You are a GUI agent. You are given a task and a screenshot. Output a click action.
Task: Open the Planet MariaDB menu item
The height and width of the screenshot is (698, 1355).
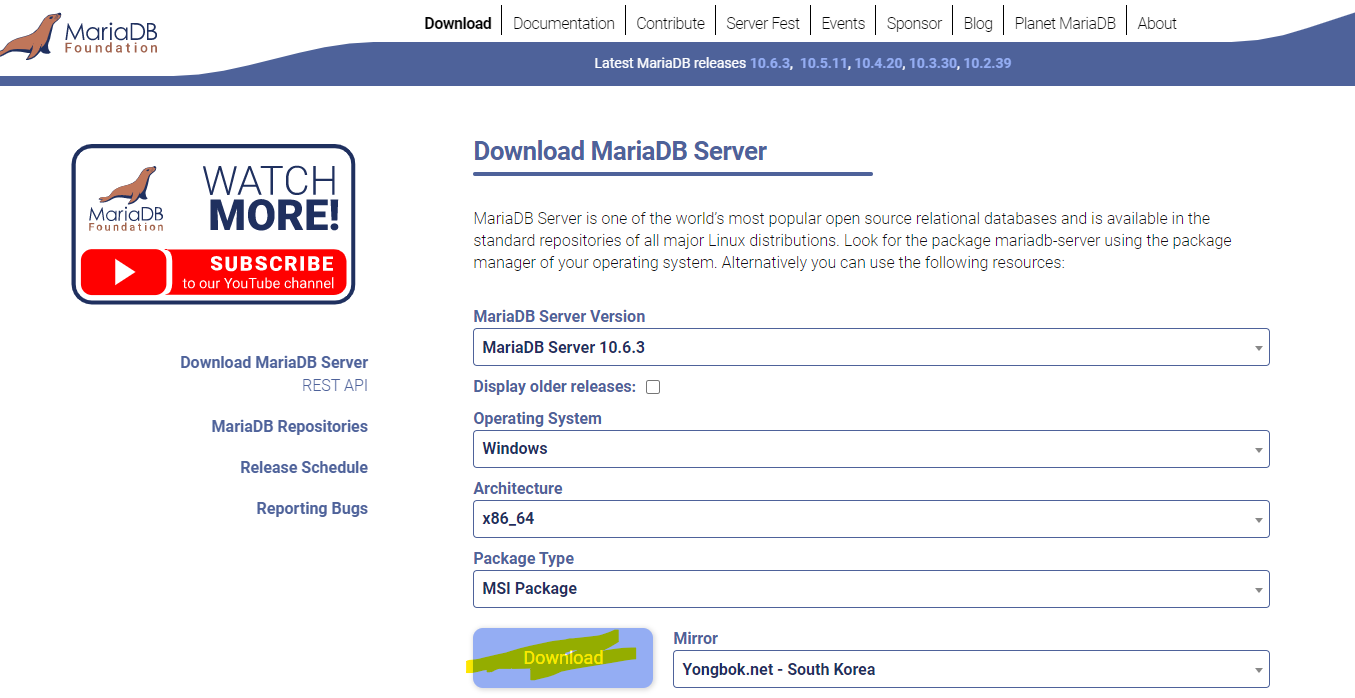(1065, 23)
